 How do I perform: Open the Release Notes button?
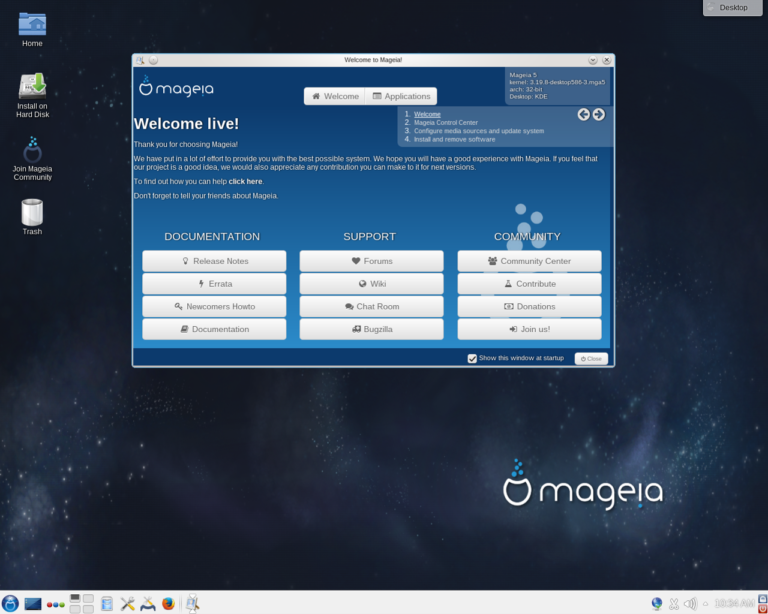pyautogui.click(x=214, y=261)
